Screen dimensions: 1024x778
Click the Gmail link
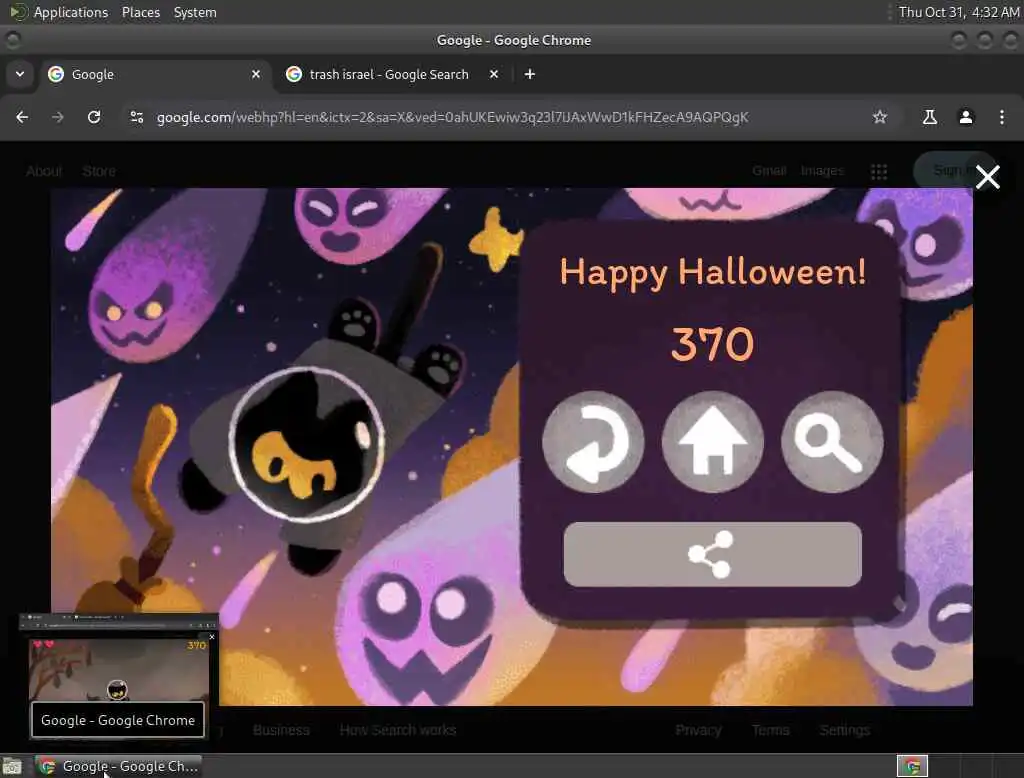[769, 170]
